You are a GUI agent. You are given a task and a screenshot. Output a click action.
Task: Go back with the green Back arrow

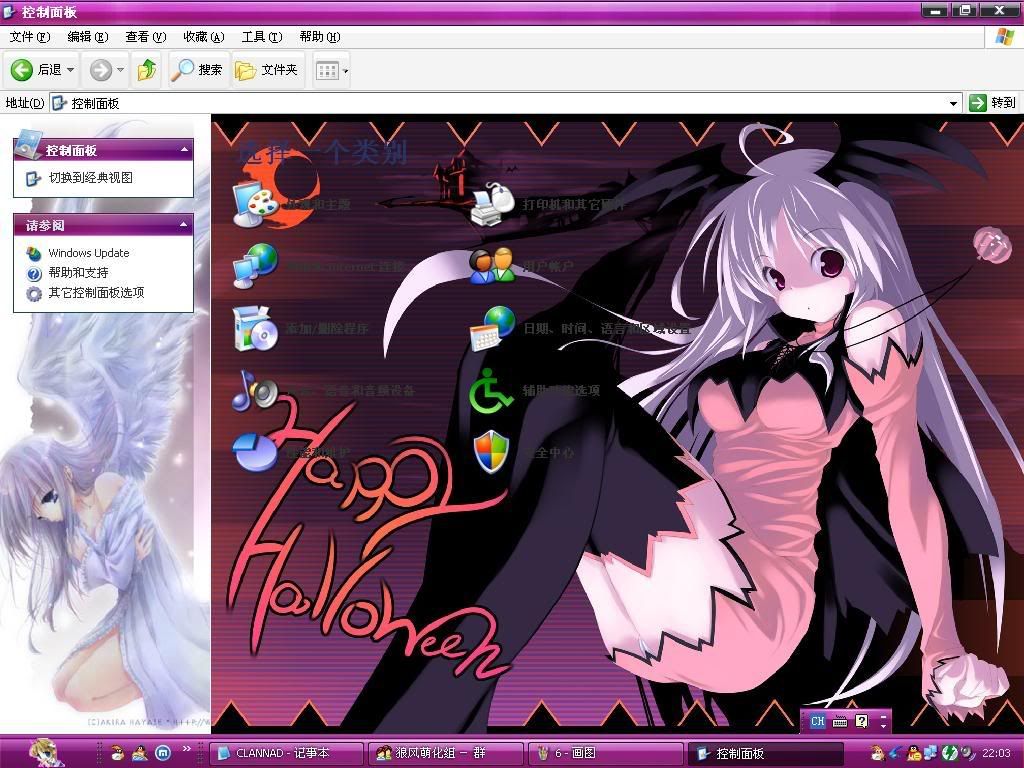[x=22, y=70]
